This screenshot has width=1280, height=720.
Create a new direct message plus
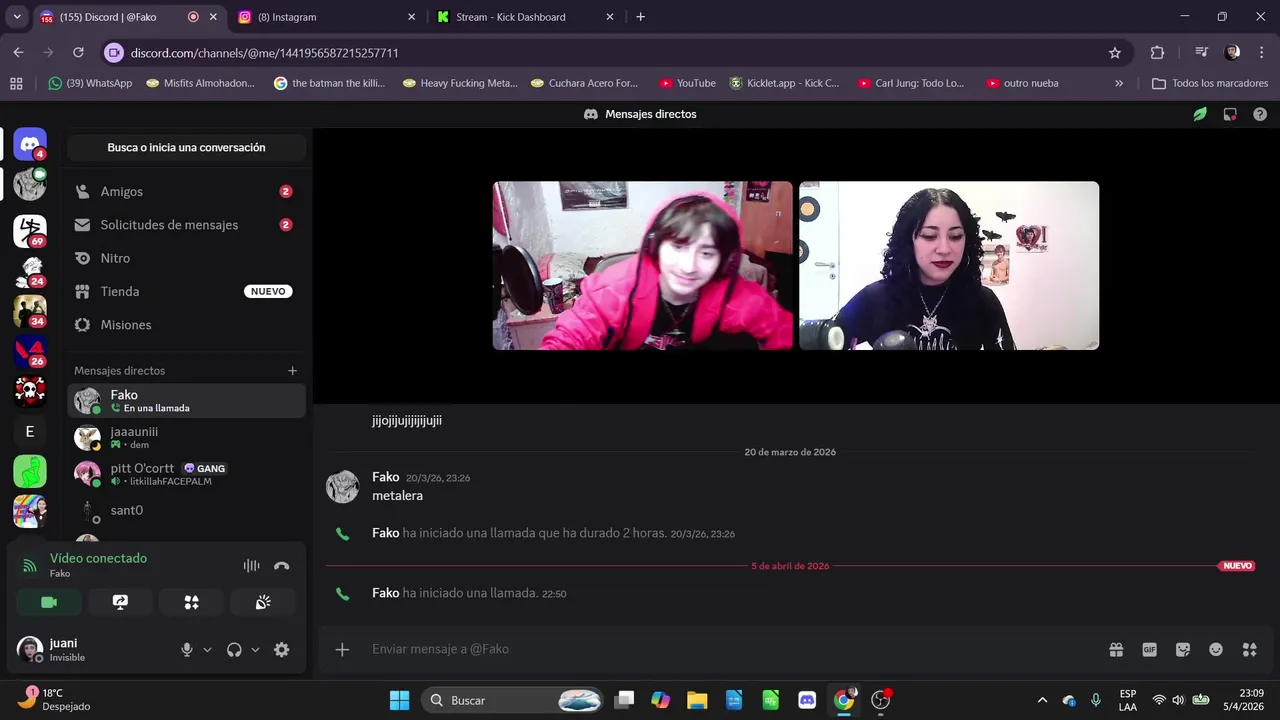pos(293,371)
